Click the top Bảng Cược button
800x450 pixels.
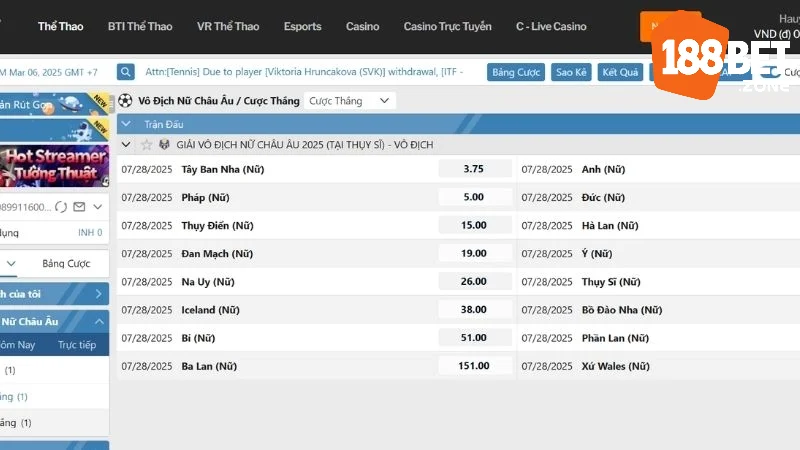[x=516, y=72]
